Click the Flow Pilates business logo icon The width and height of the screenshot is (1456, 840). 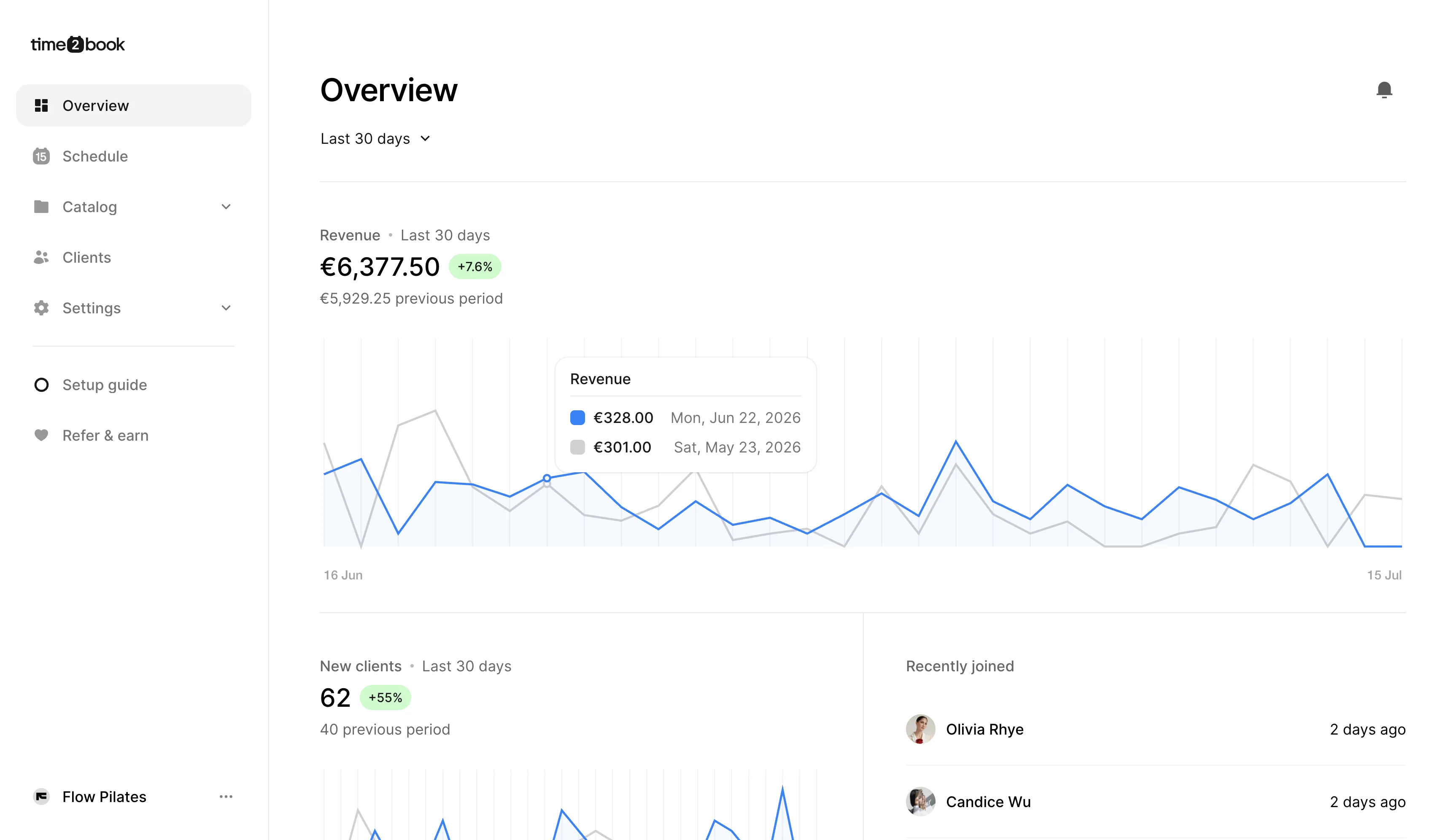pyautogui.click(x=41, y=797)
